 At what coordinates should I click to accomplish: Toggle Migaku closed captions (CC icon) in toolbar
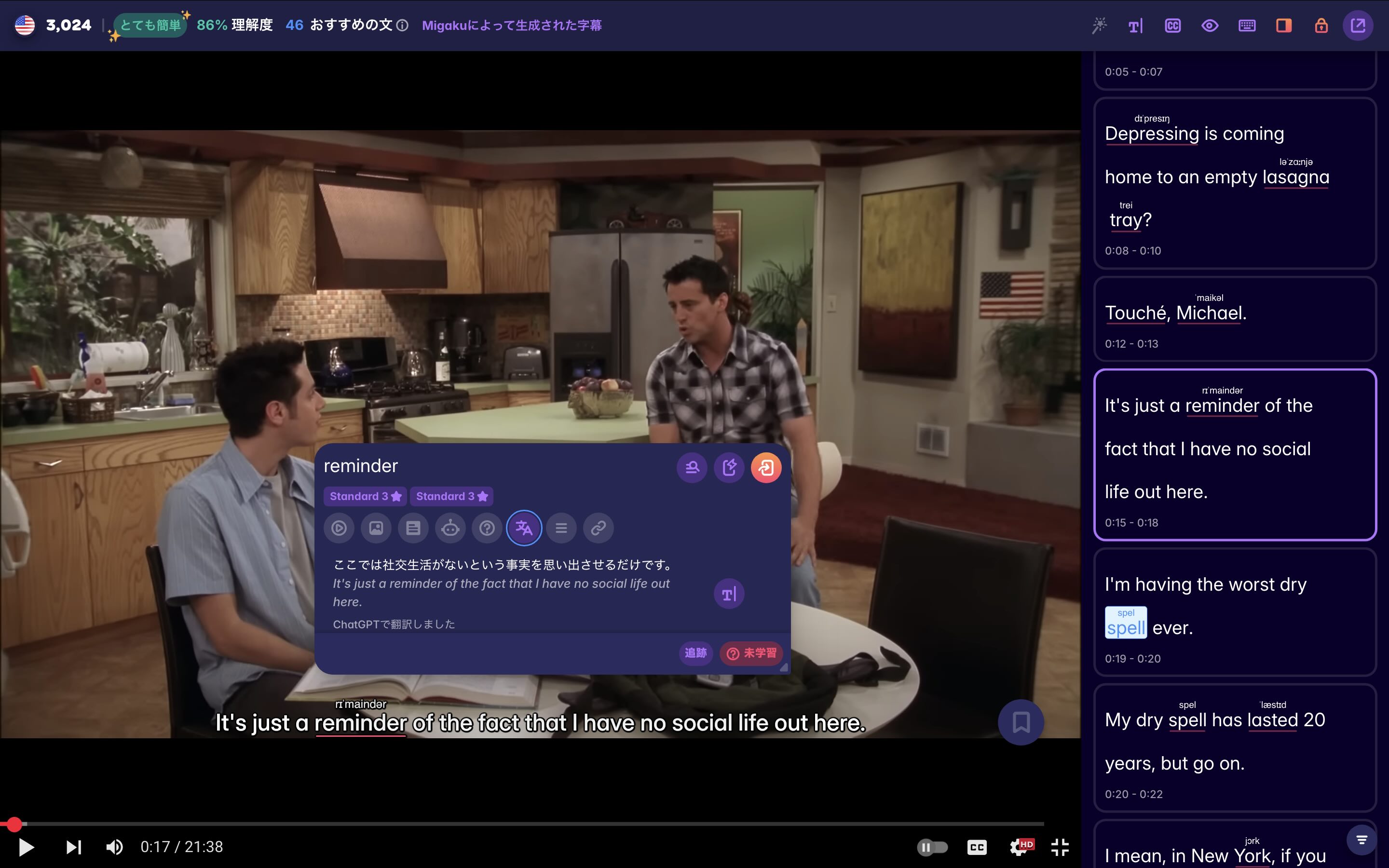pos(1171,25)
